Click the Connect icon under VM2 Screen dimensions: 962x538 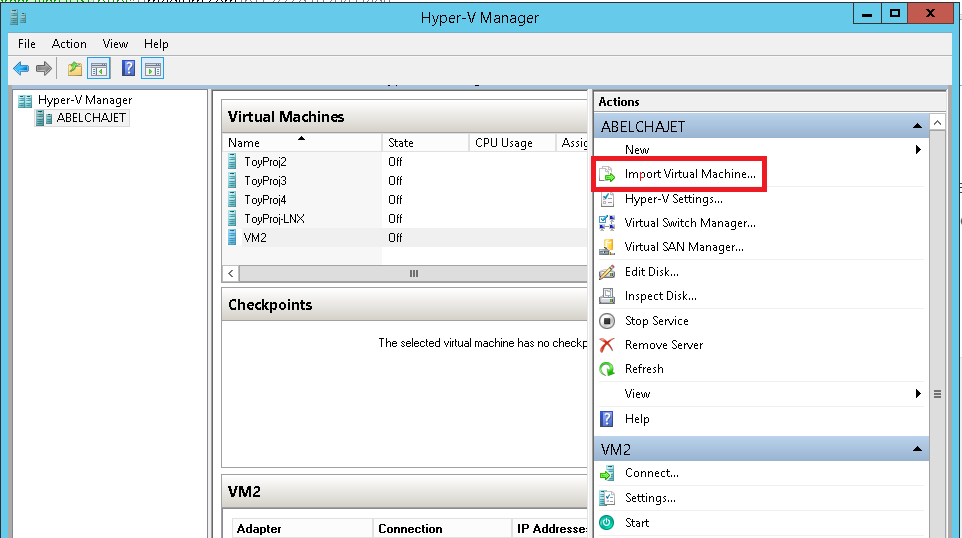point(607,473)
